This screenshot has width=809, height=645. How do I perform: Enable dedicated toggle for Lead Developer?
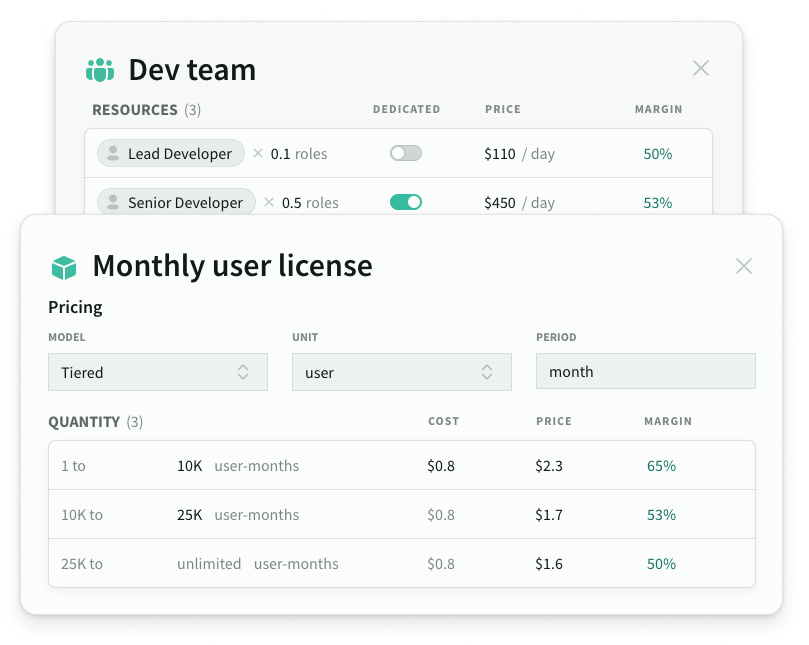(x=406, y=153)
